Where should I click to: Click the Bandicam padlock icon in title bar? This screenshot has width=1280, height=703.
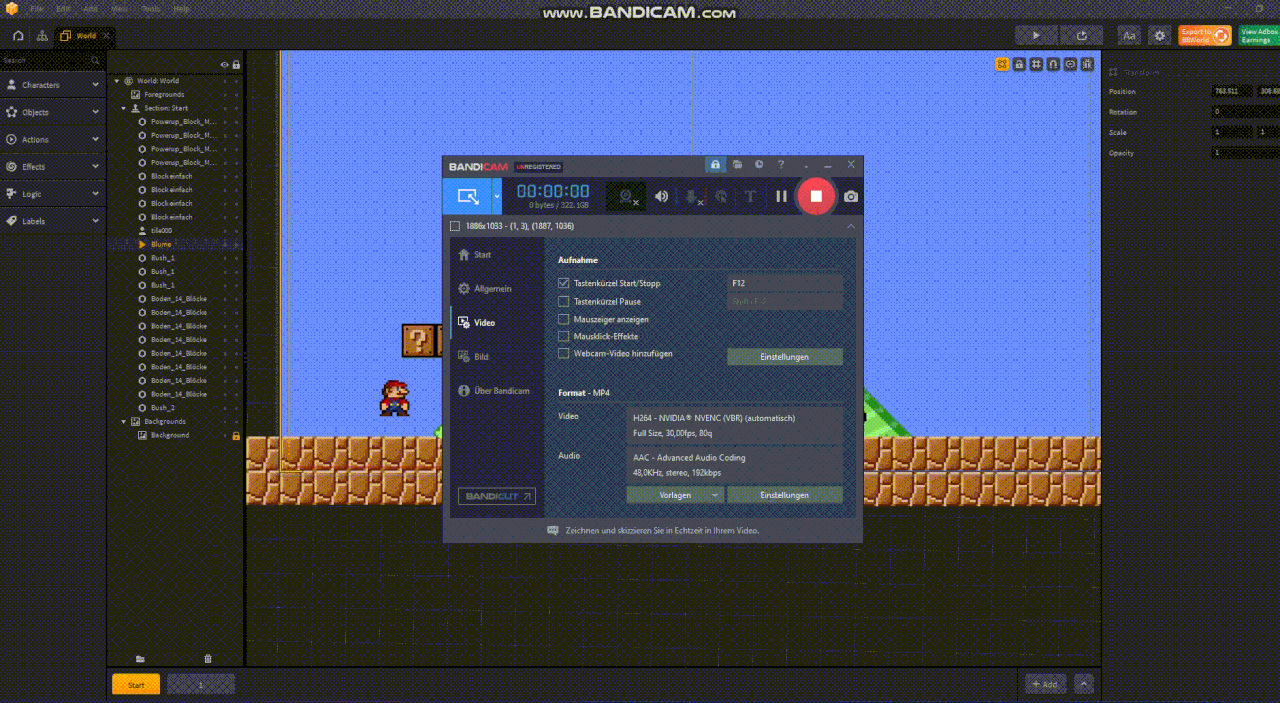coord(715,165)
